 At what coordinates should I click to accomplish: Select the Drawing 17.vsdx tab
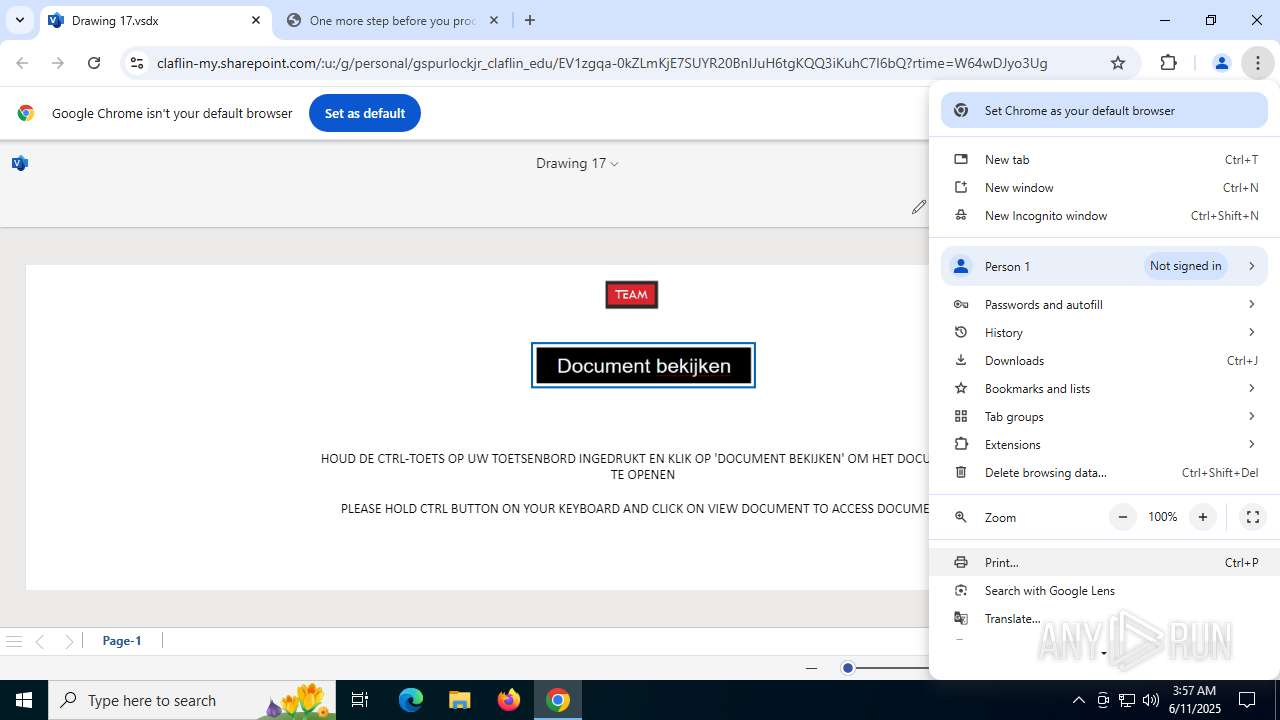(x=156, y=20)
